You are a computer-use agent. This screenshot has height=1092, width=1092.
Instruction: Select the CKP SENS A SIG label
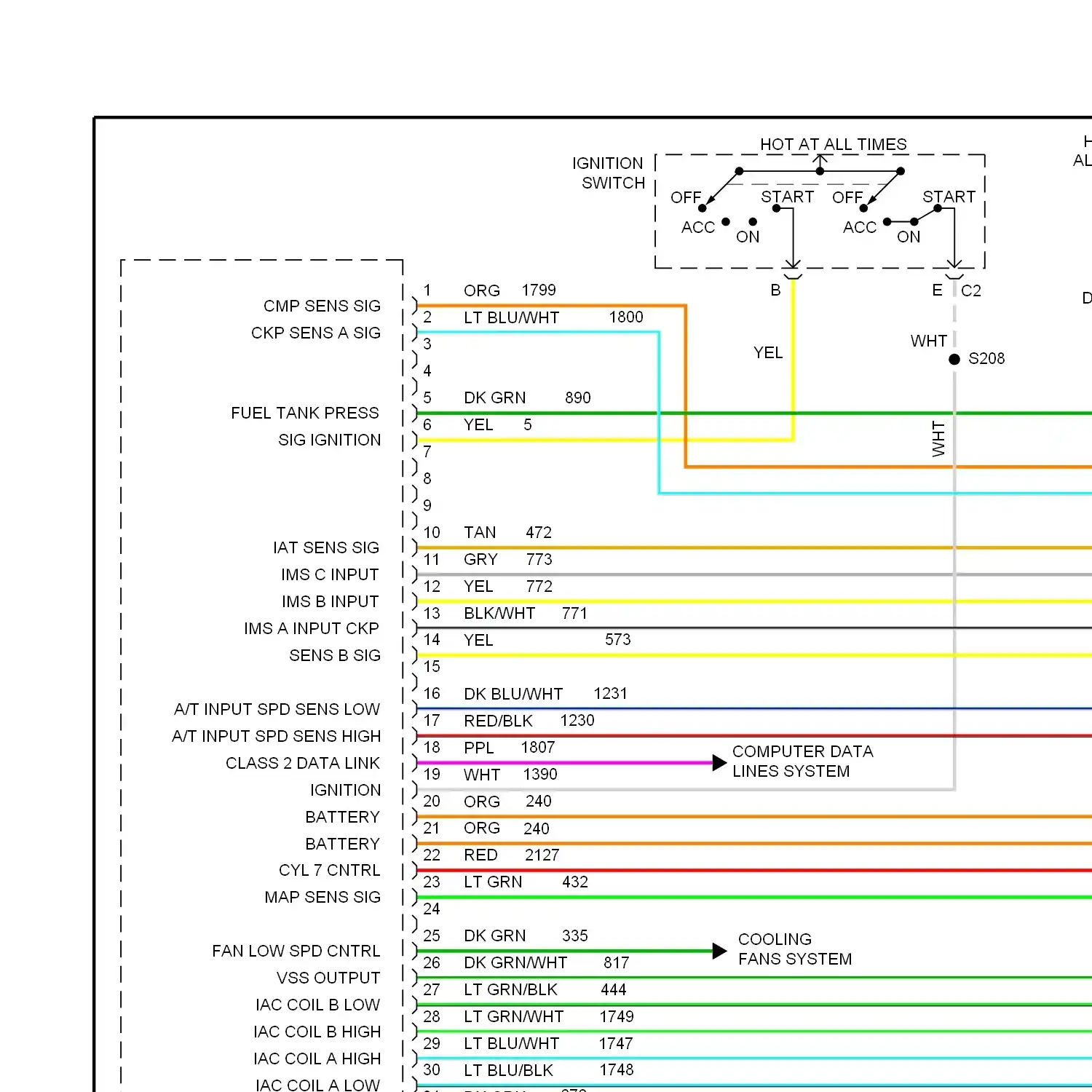tap(316, 333)
